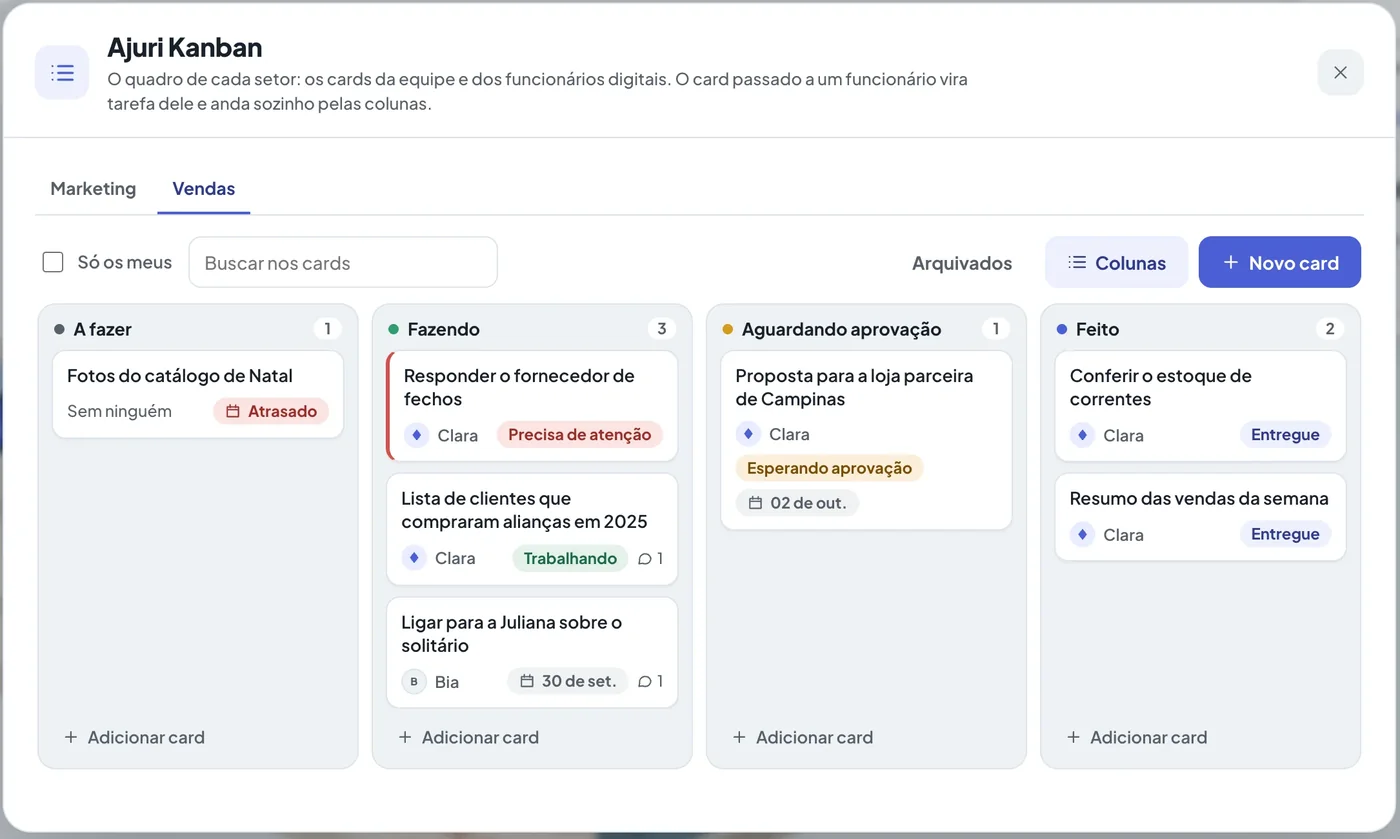Screen dimensions: 1400x839
Task: Click the "Precisa de atenção" status badge
Action: pos(580,434)
